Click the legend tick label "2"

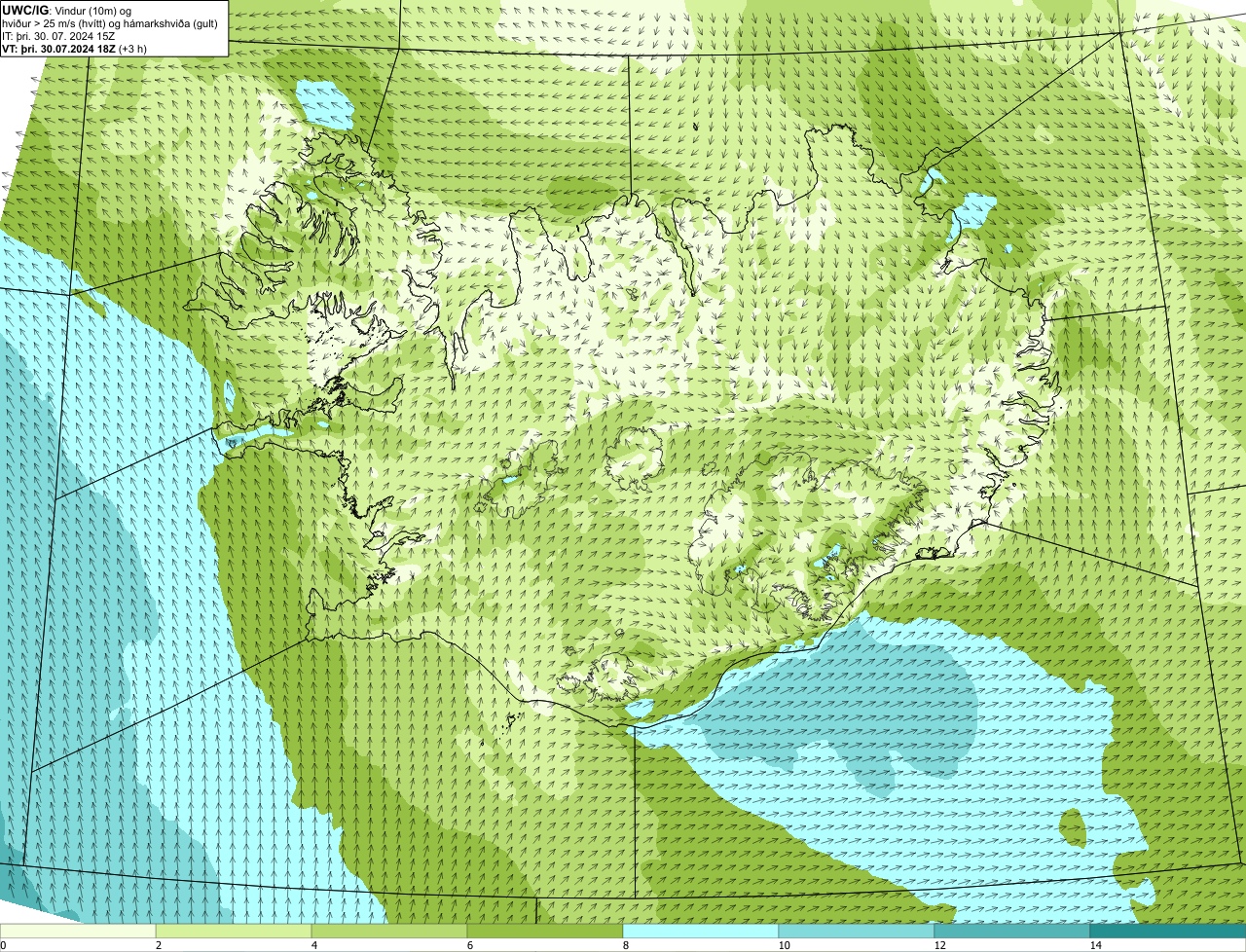[158, 945]
